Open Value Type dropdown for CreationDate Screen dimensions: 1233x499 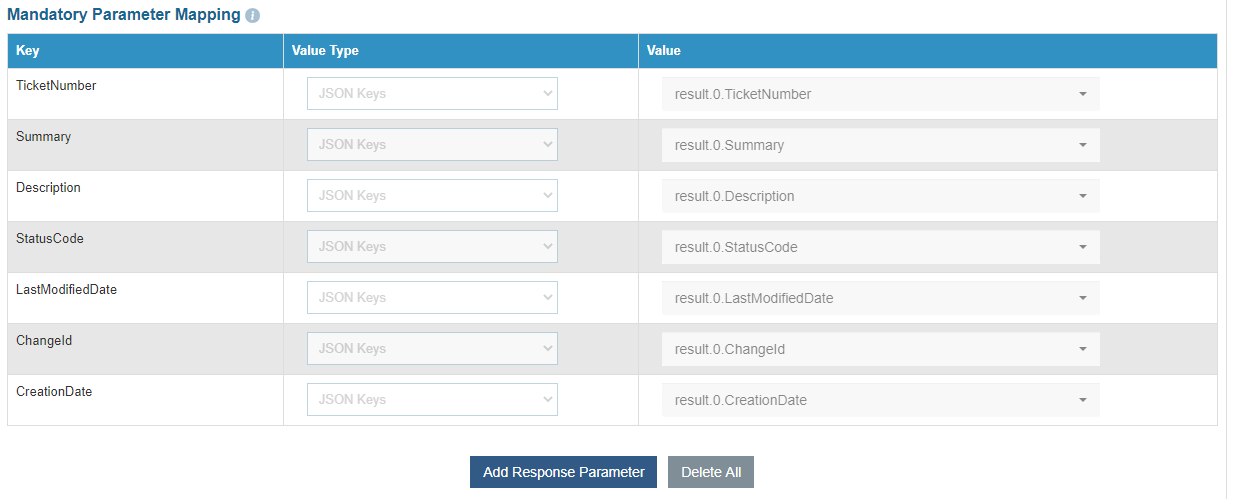point(432,400)
